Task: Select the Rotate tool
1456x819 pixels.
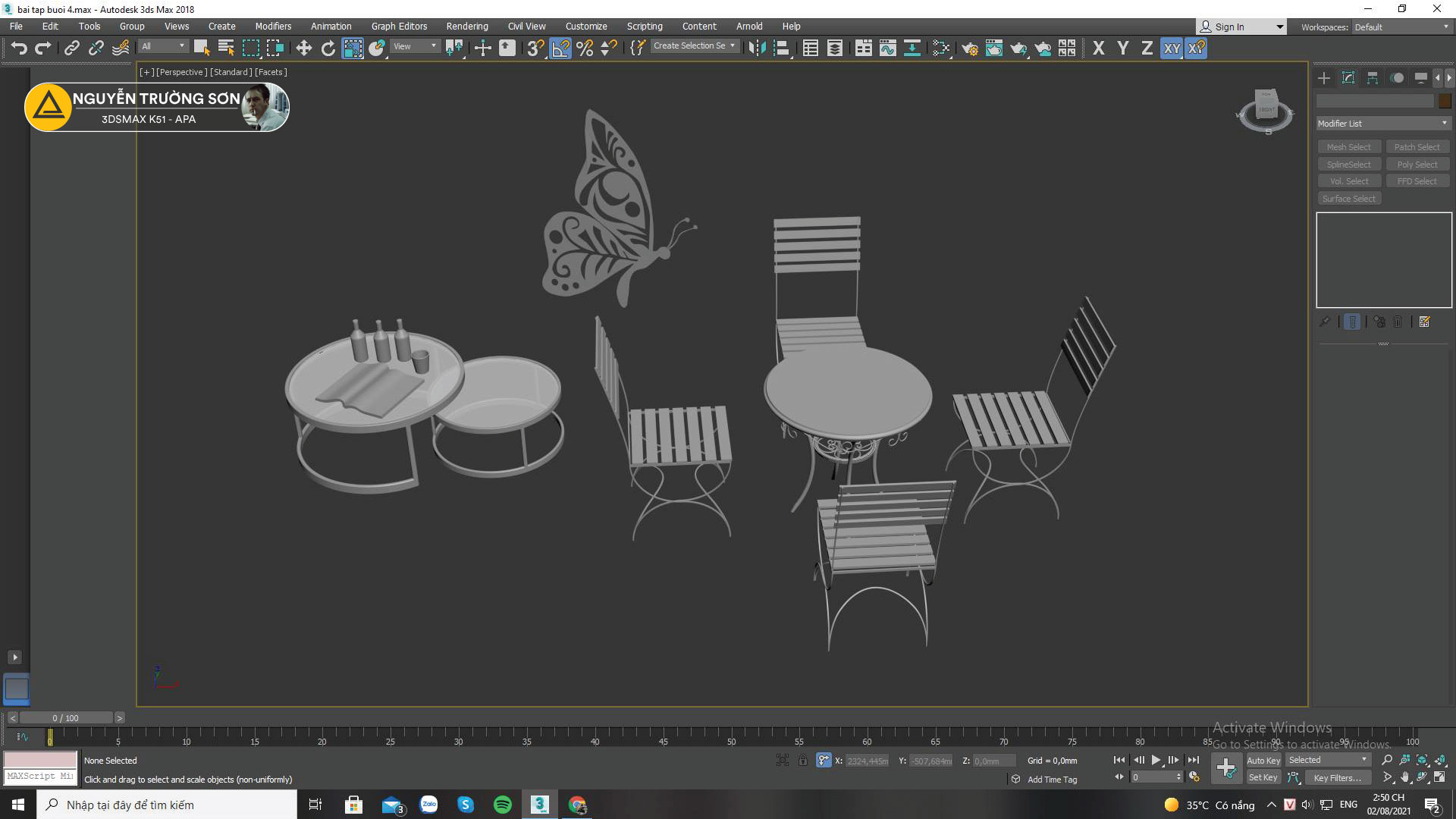Action: 328,49
